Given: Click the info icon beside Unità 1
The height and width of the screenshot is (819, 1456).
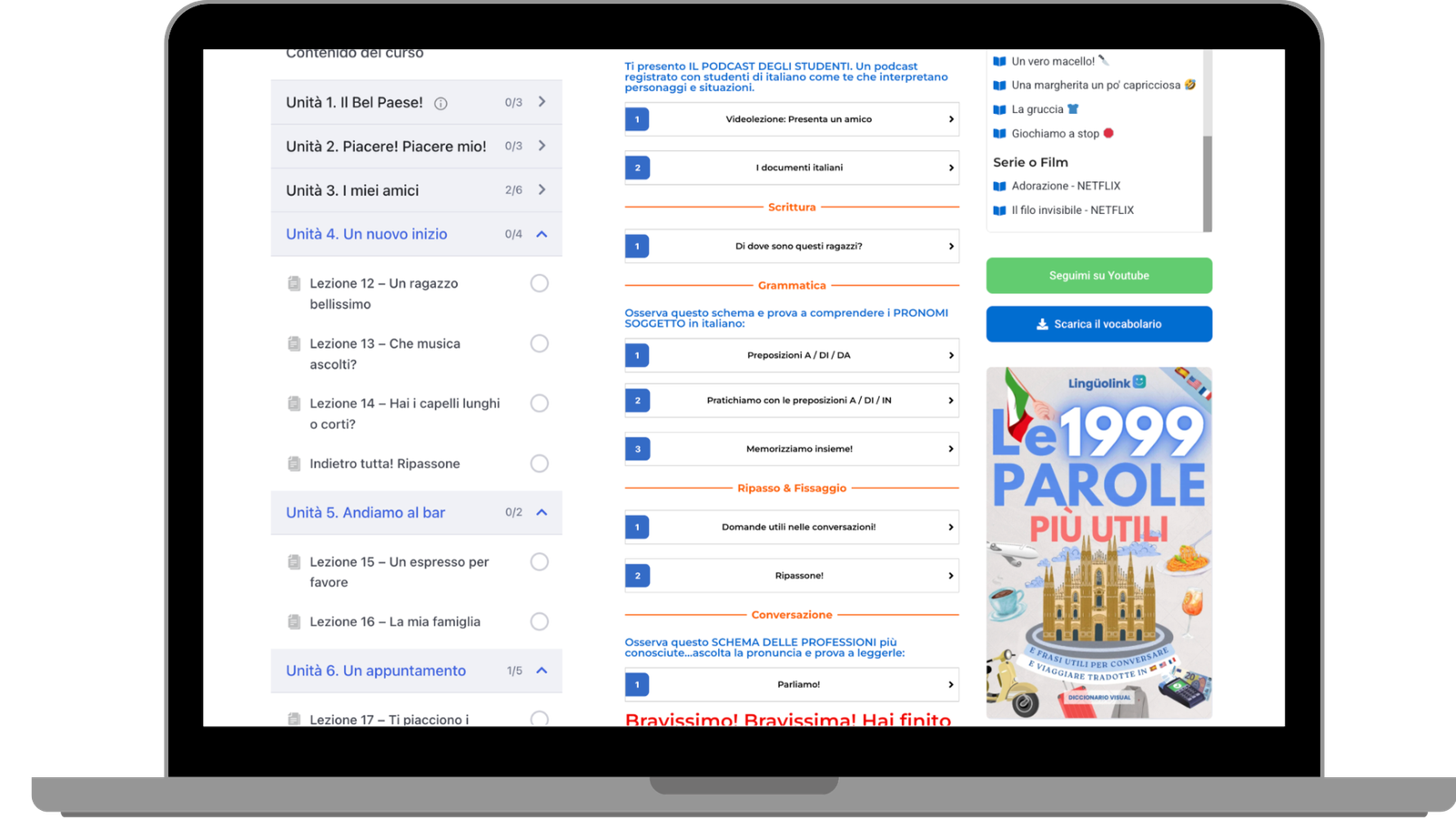Looking at the screenshot, I should [x=440, y=104].
